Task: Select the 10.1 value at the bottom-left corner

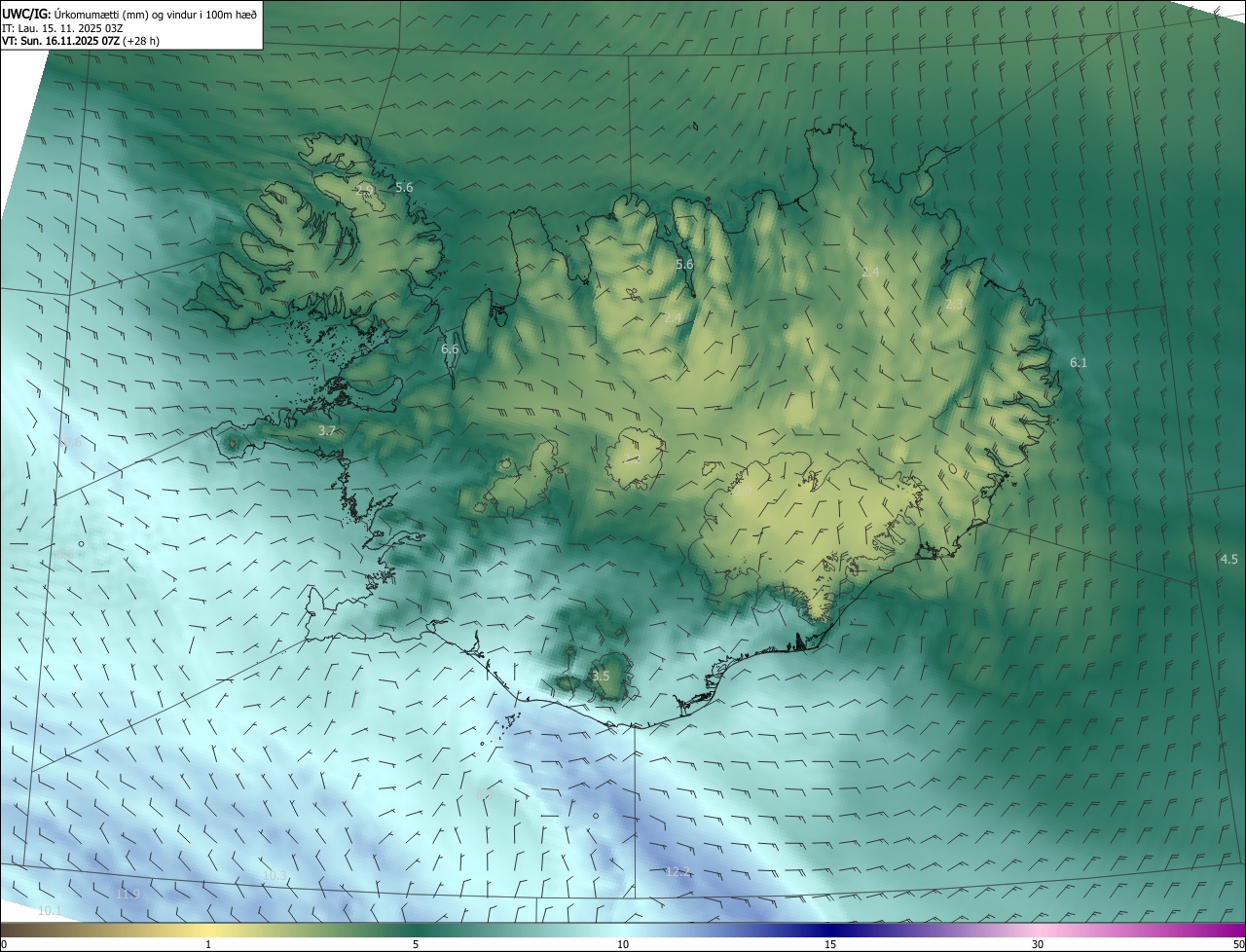Action: coord(50,910)
